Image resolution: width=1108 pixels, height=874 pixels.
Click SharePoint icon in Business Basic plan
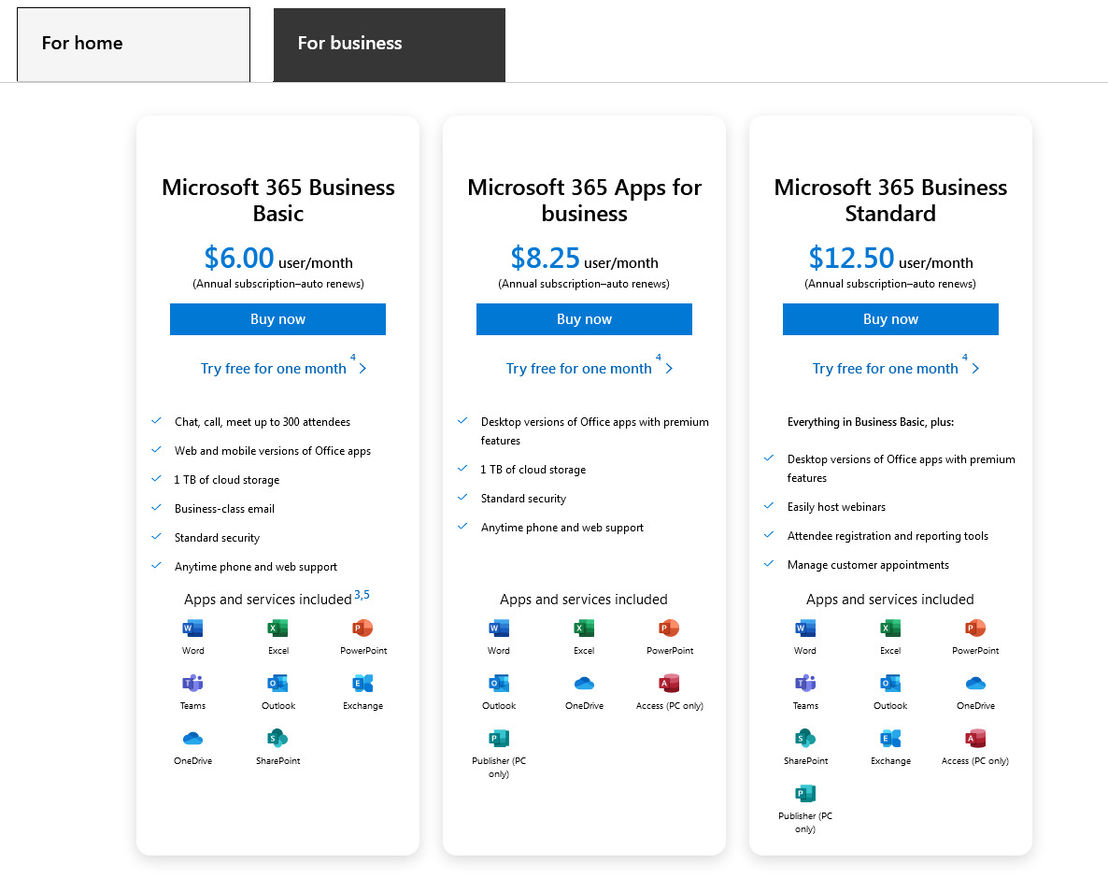(278, 738)
